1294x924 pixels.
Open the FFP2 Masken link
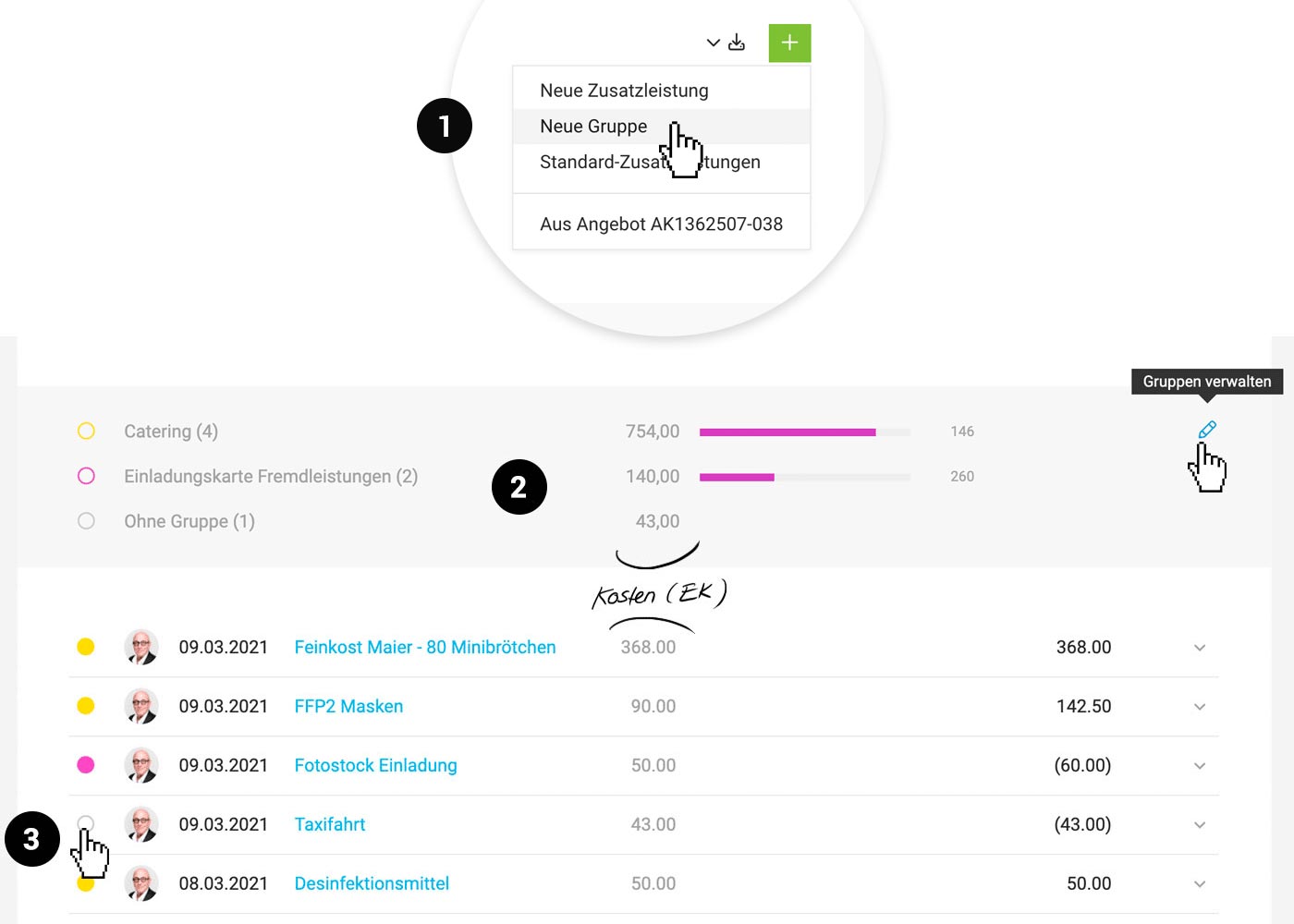348,707
